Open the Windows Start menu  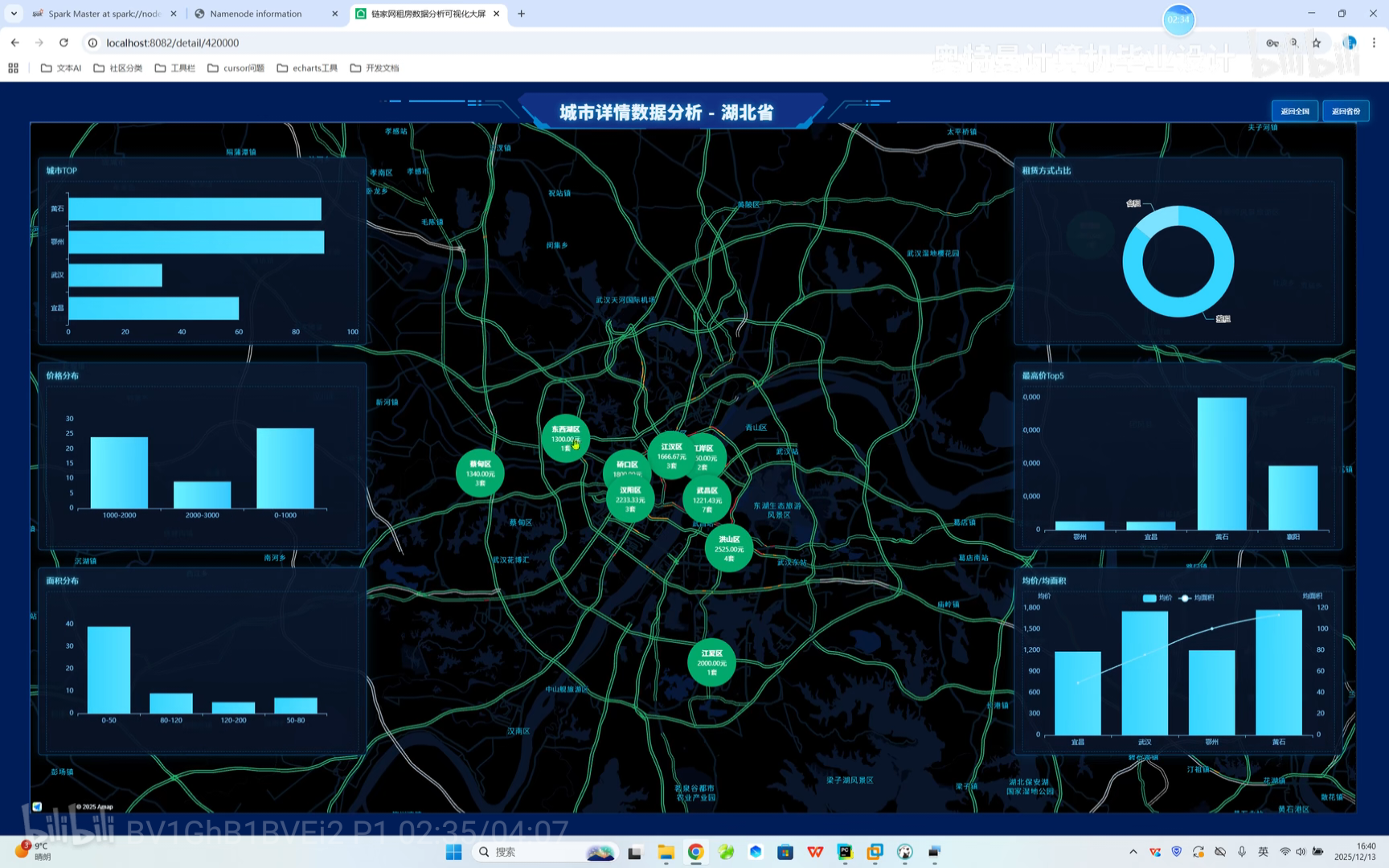(x=453, y=852)
